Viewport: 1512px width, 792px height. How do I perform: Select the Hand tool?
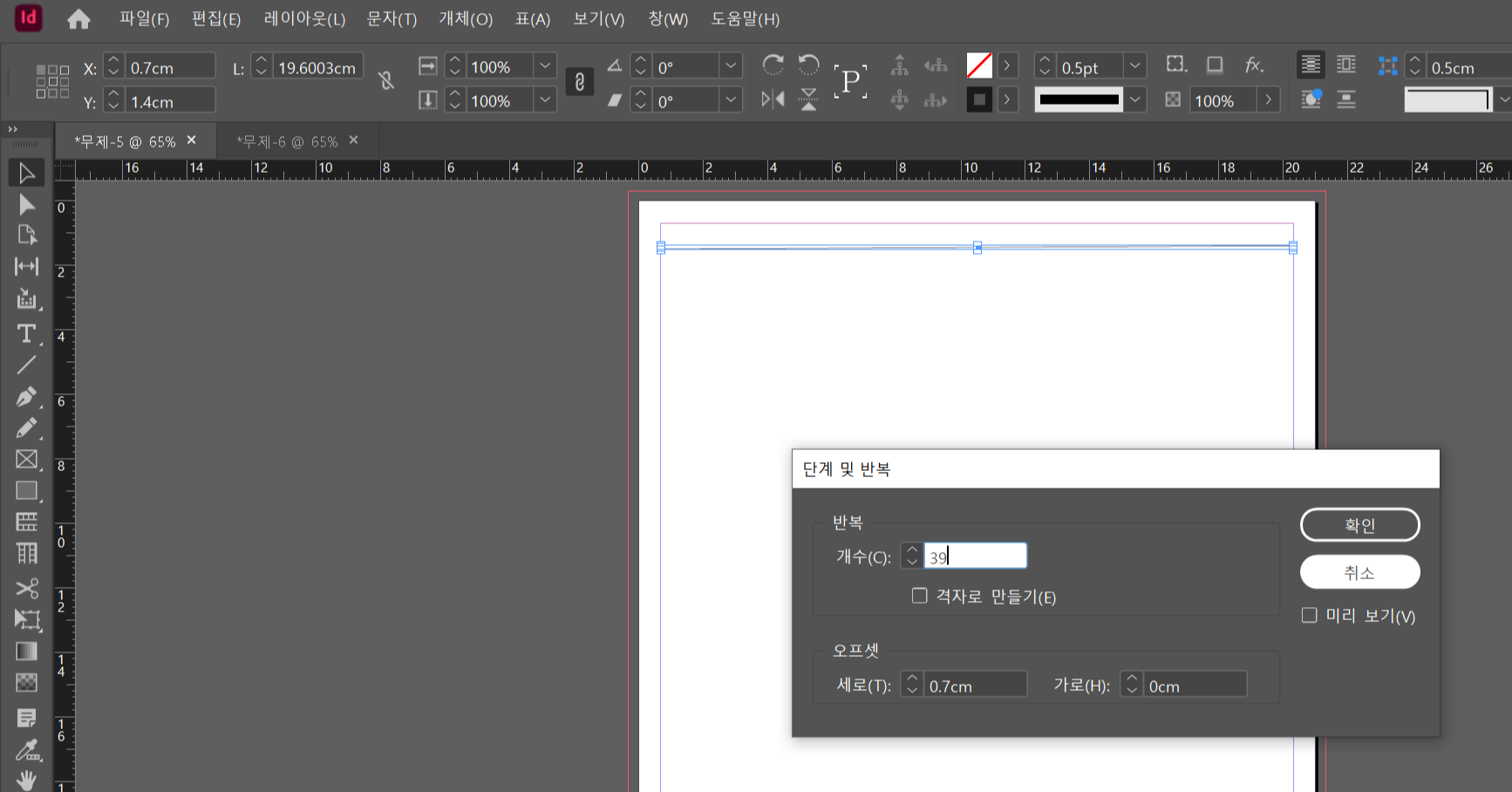(26, 780)
